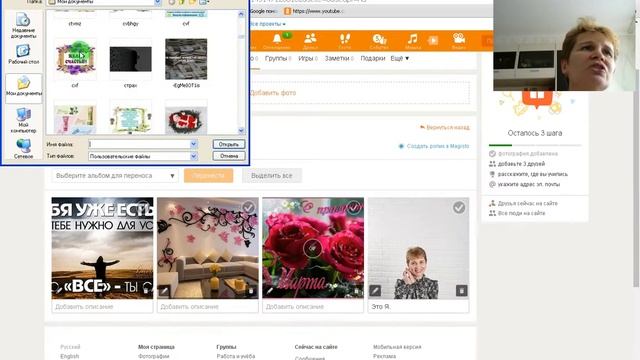Toggle selection checkmark on the sofa photo
Viewport: 640px width, 360px height.
[248, 208]
